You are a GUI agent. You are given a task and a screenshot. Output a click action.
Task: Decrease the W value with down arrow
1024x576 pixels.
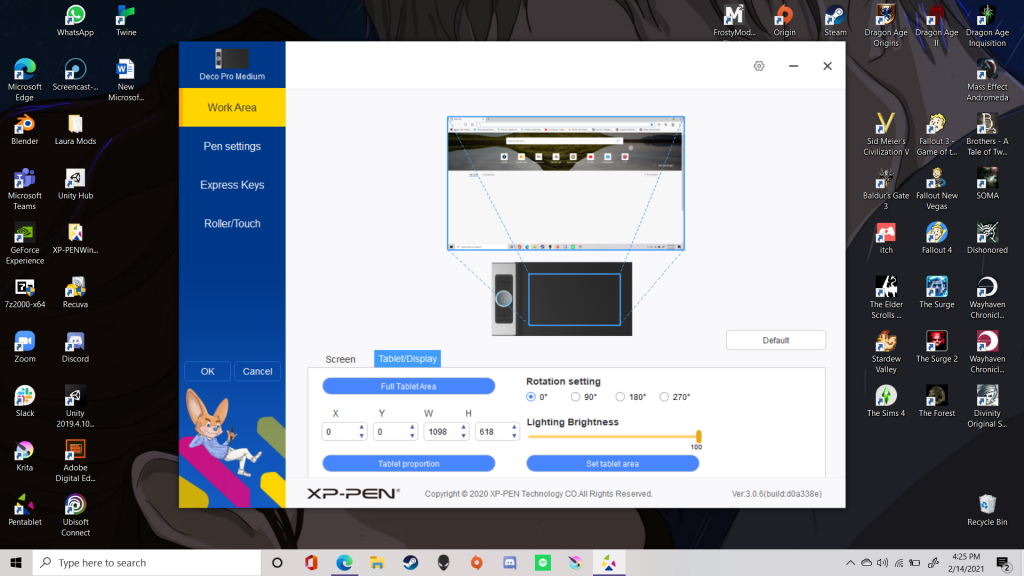pyautogui.click(x=464, y=436)
